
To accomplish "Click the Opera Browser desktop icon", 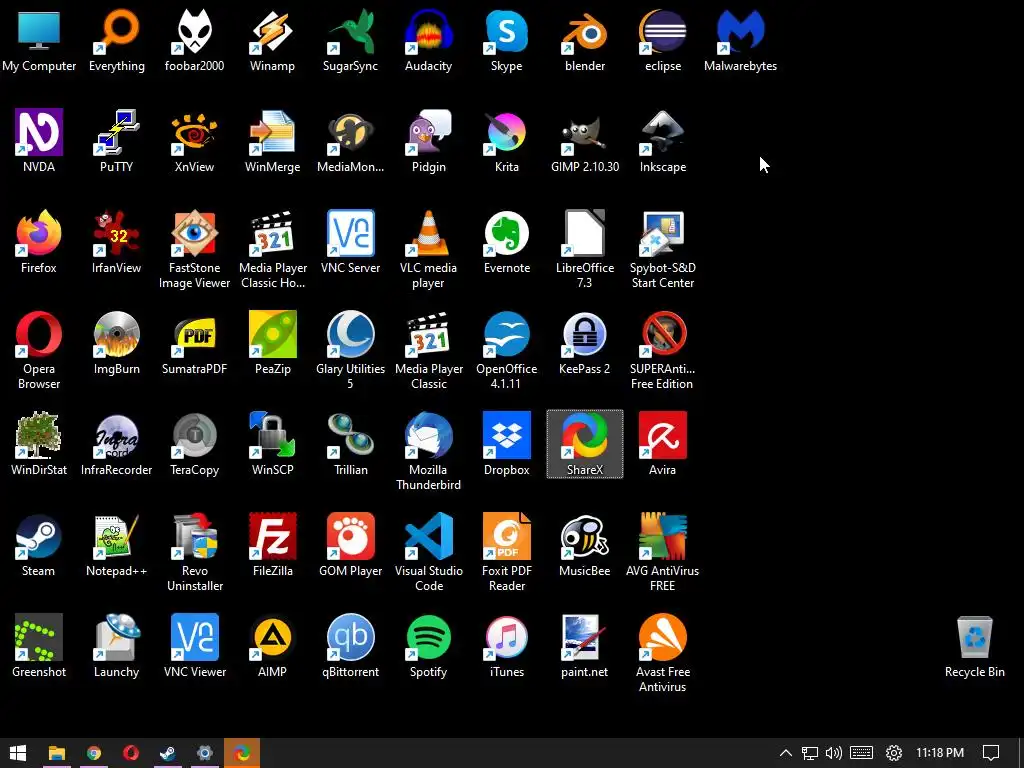I will click(x=39, y=351).
